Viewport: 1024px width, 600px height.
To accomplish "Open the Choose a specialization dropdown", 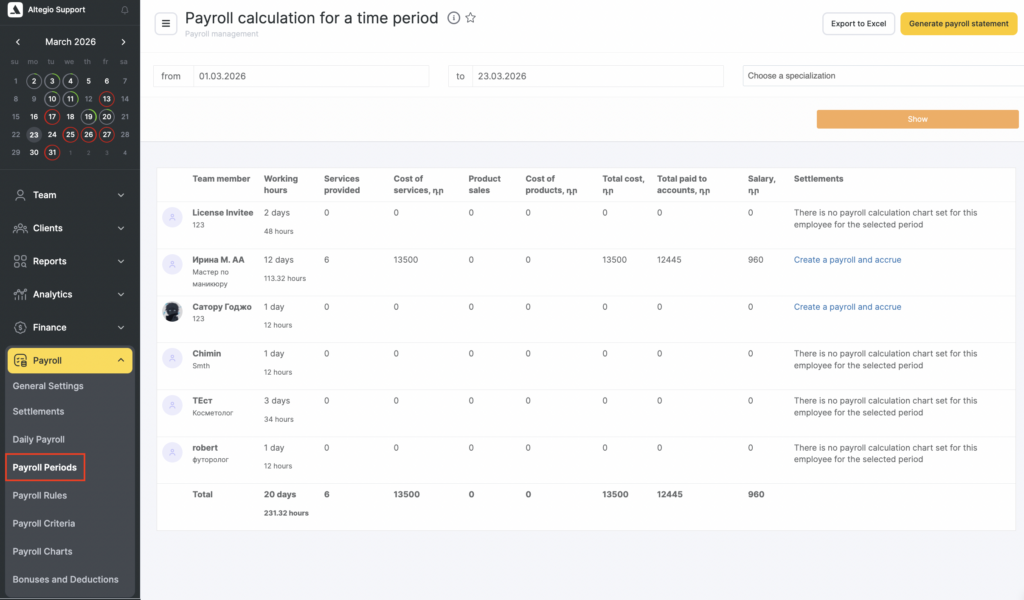I will (882, 76).
